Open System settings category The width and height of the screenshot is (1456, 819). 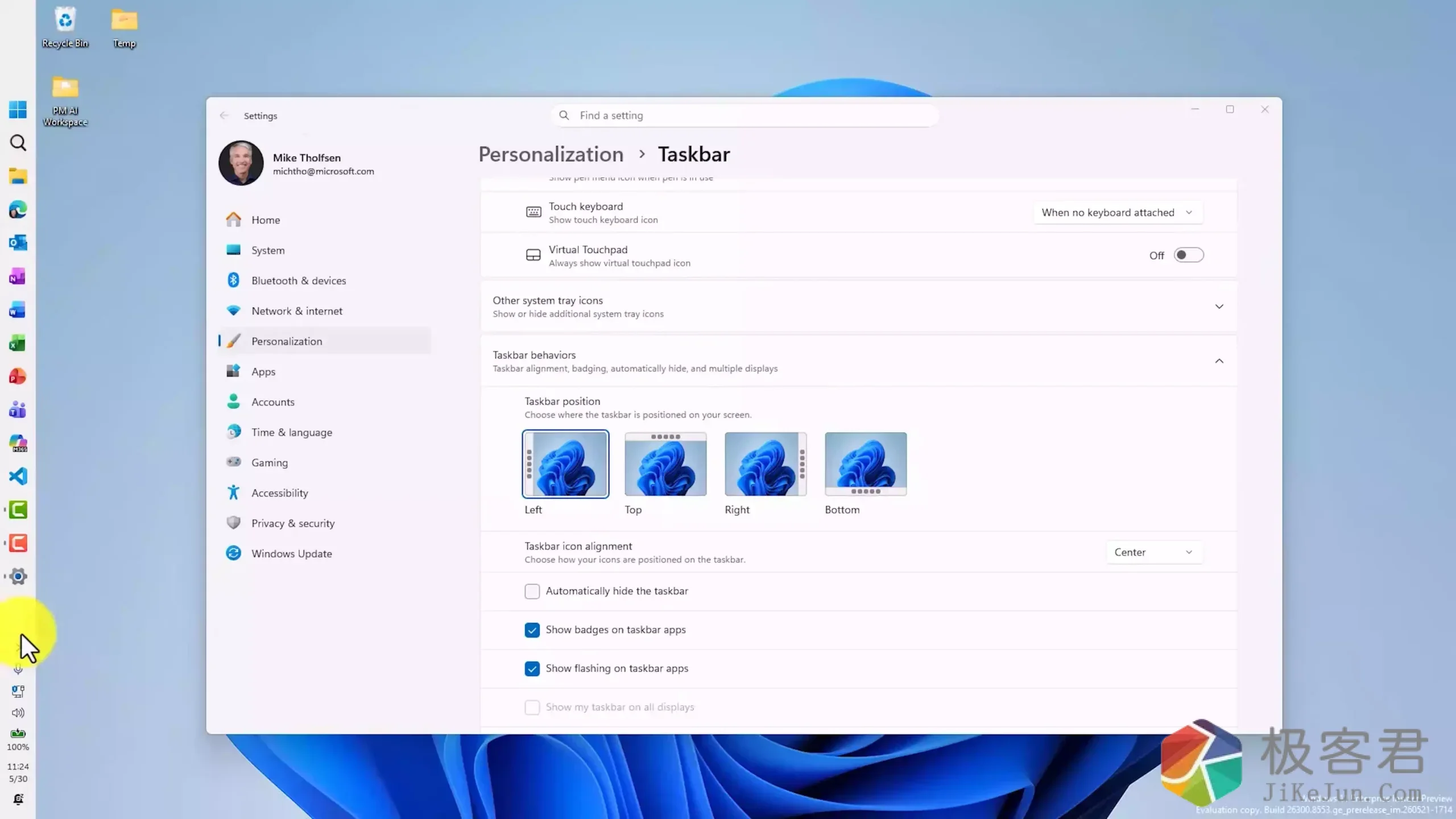pyautogui.click(x=324, y=250)
